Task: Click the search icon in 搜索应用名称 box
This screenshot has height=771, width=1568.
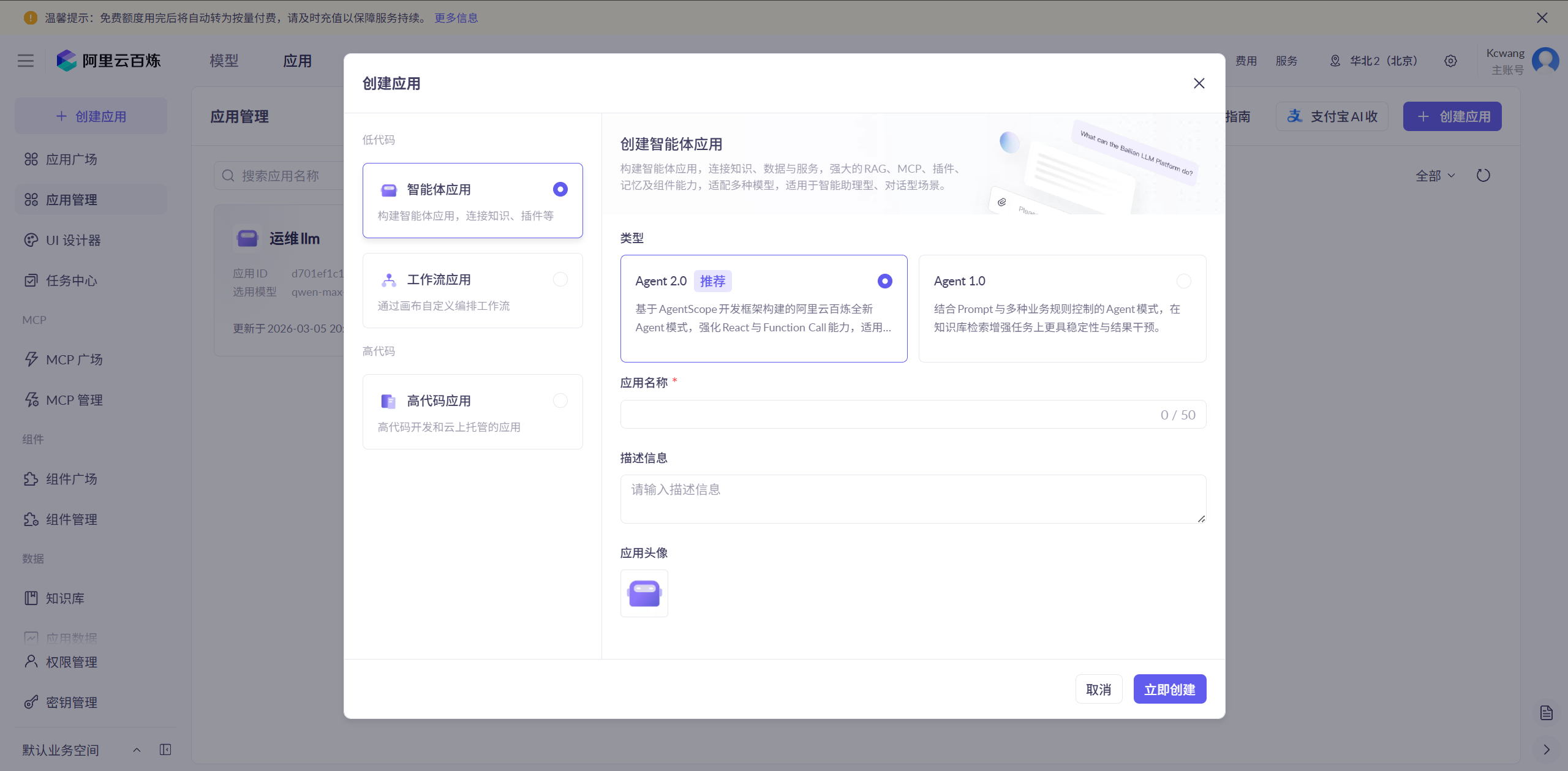Action: pyautogui.click(x=228, y=176)
